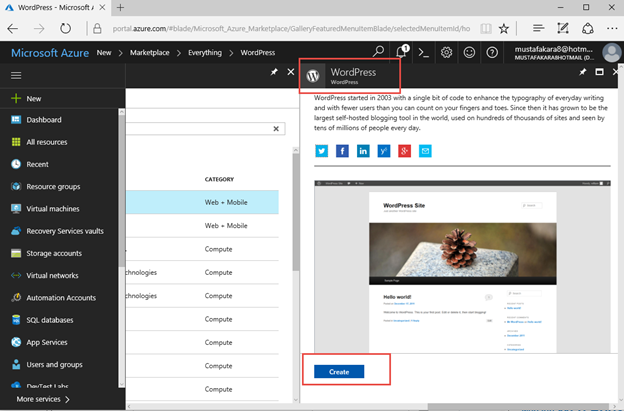Open portal settings gear

(x=446, y=52)
